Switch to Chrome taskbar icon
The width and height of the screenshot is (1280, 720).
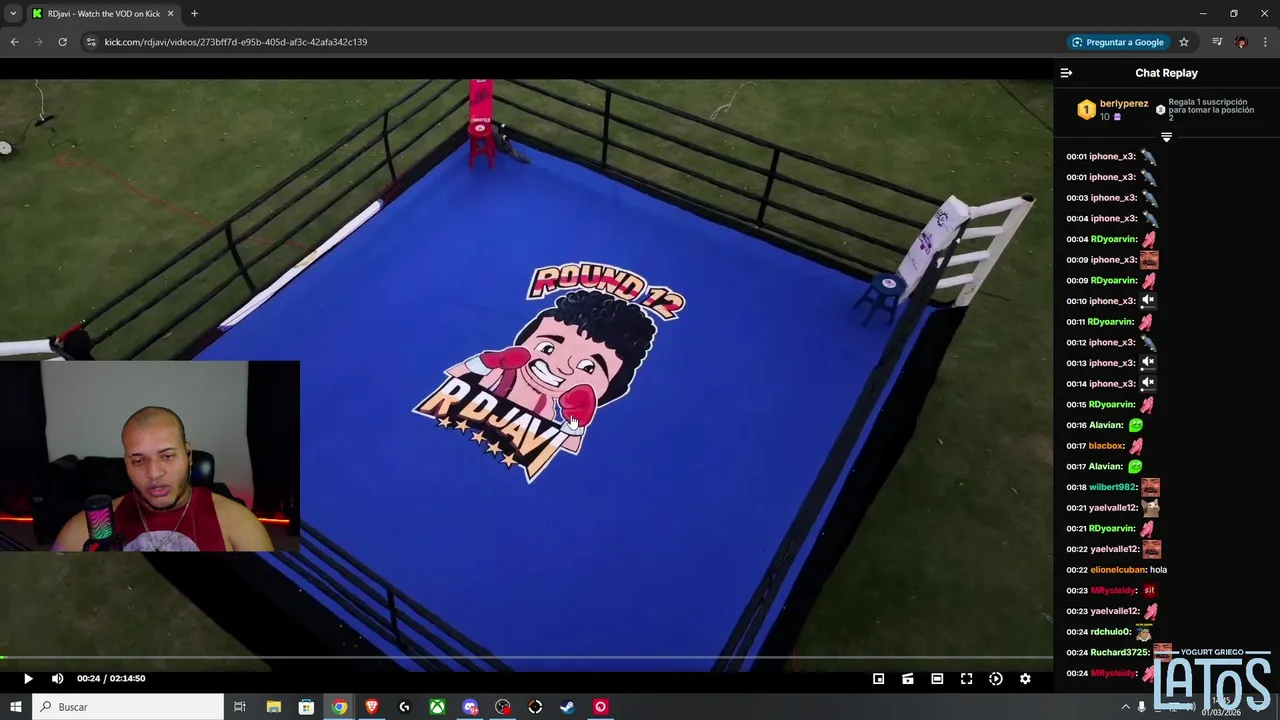point(339,707)
